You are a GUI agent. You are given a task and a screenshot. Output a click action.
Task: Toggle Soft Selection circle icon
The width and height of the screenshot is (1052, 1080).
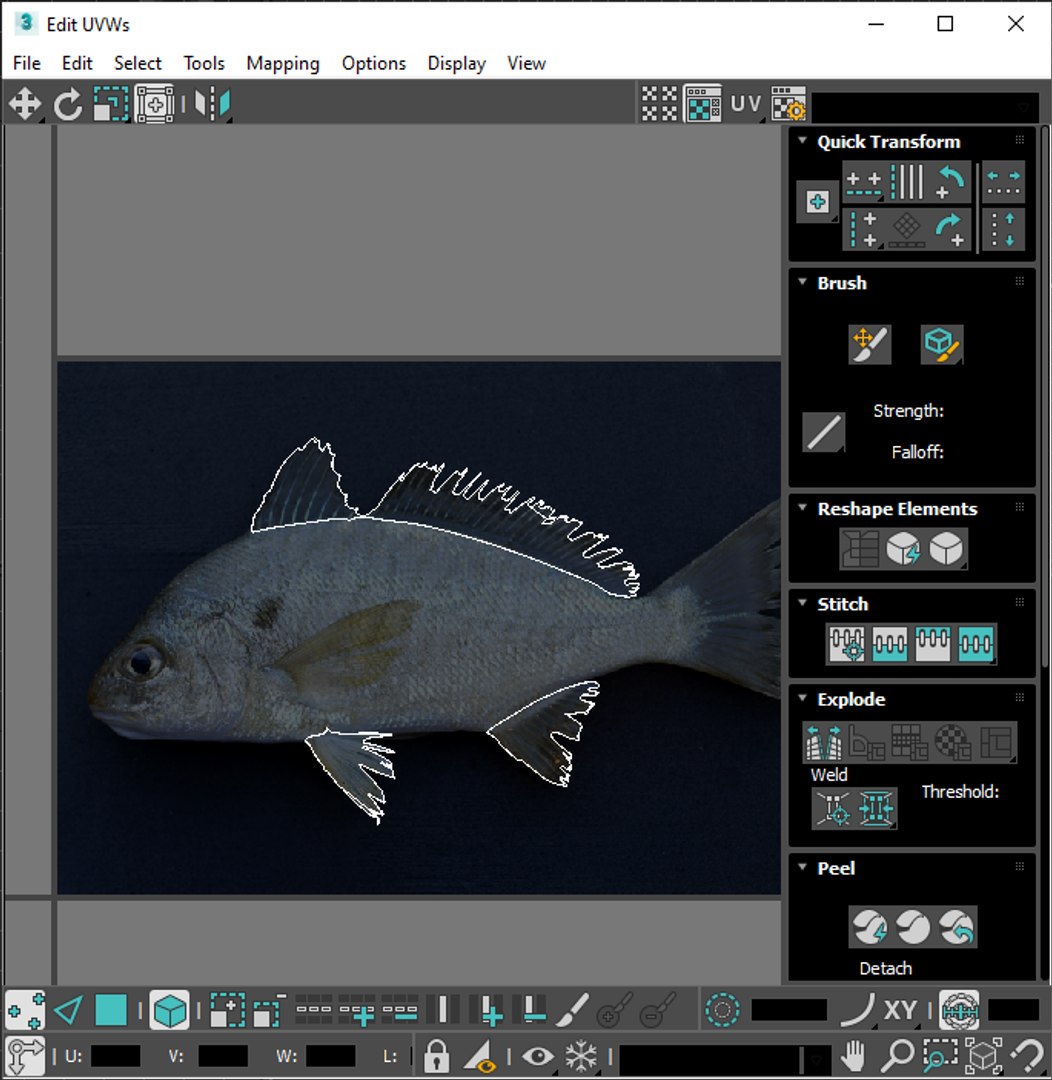pyautogui.click(x=723, y=1011)
